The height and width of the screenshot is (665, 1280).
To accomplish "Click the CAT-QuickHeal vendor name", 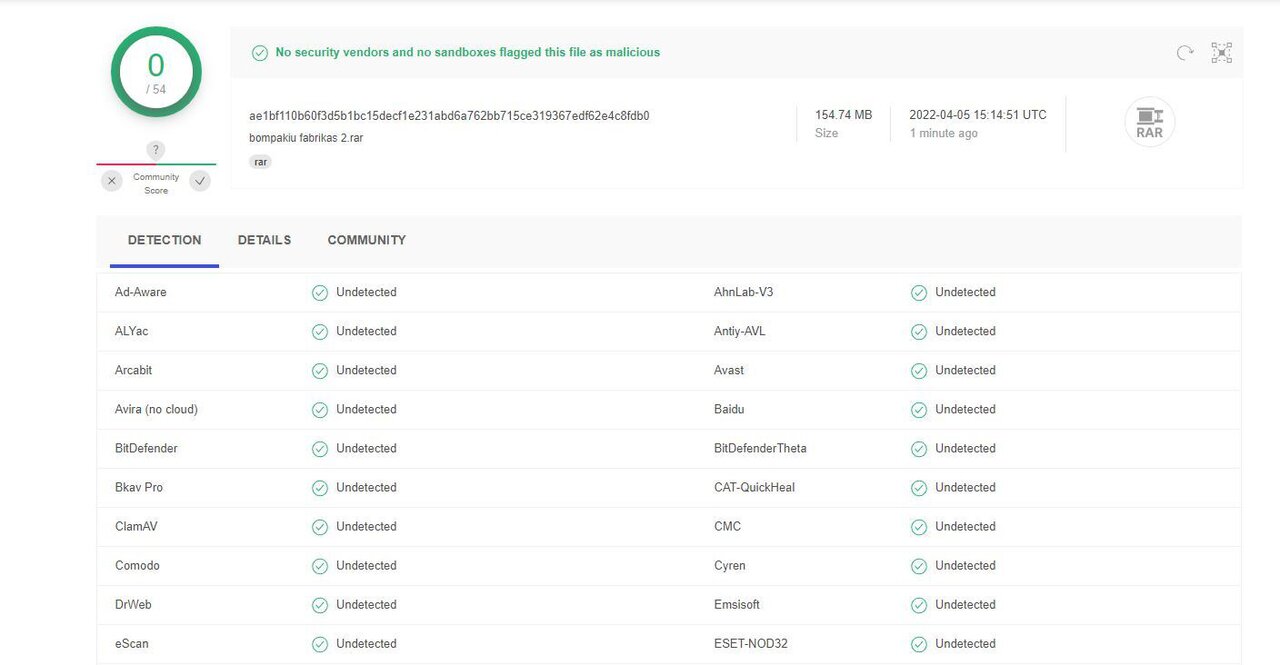I will 754,487.
